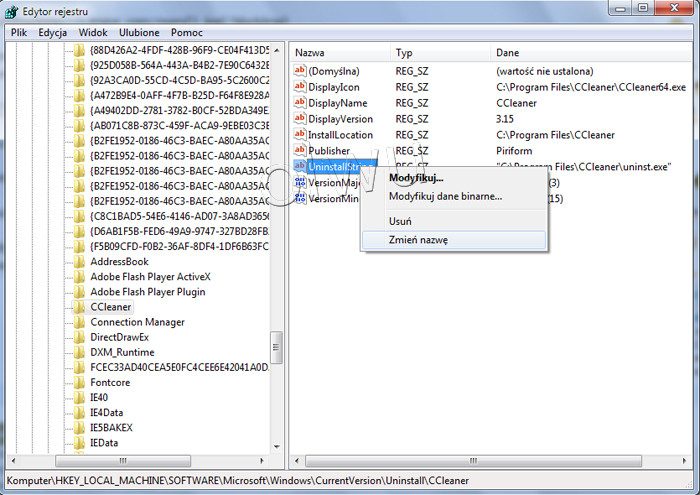Open the Widok menu
This screenshot has width=700, height=495.
[93, 33]
